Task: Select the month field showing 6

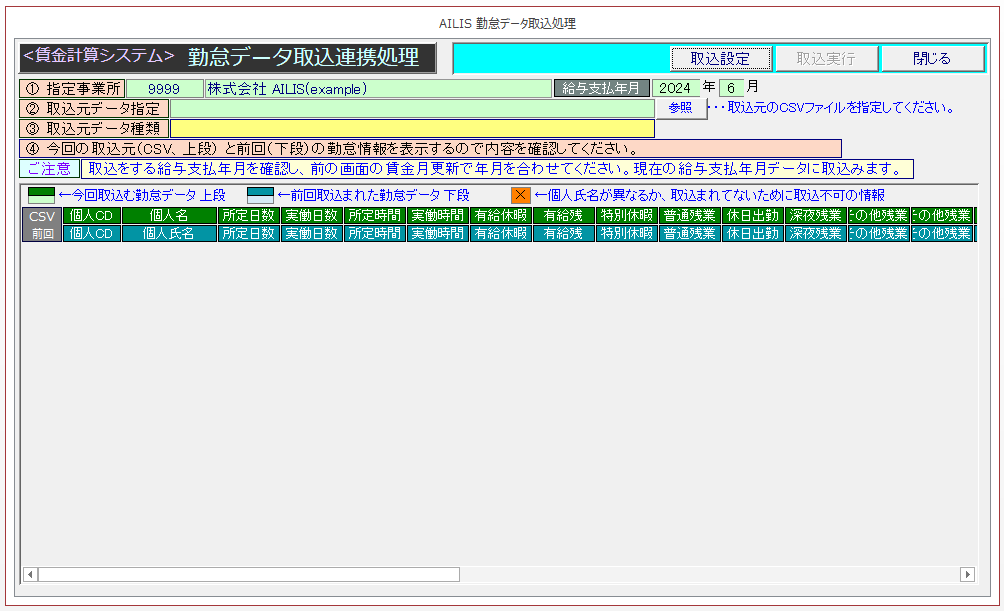Action: [731, 88]
